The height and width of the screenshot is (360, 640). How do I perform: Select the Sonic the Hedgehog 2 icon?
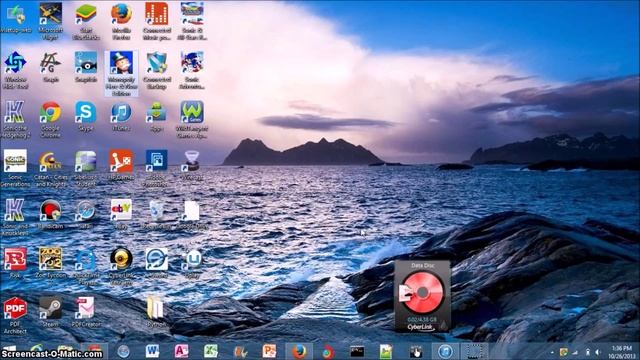[15, 119]
